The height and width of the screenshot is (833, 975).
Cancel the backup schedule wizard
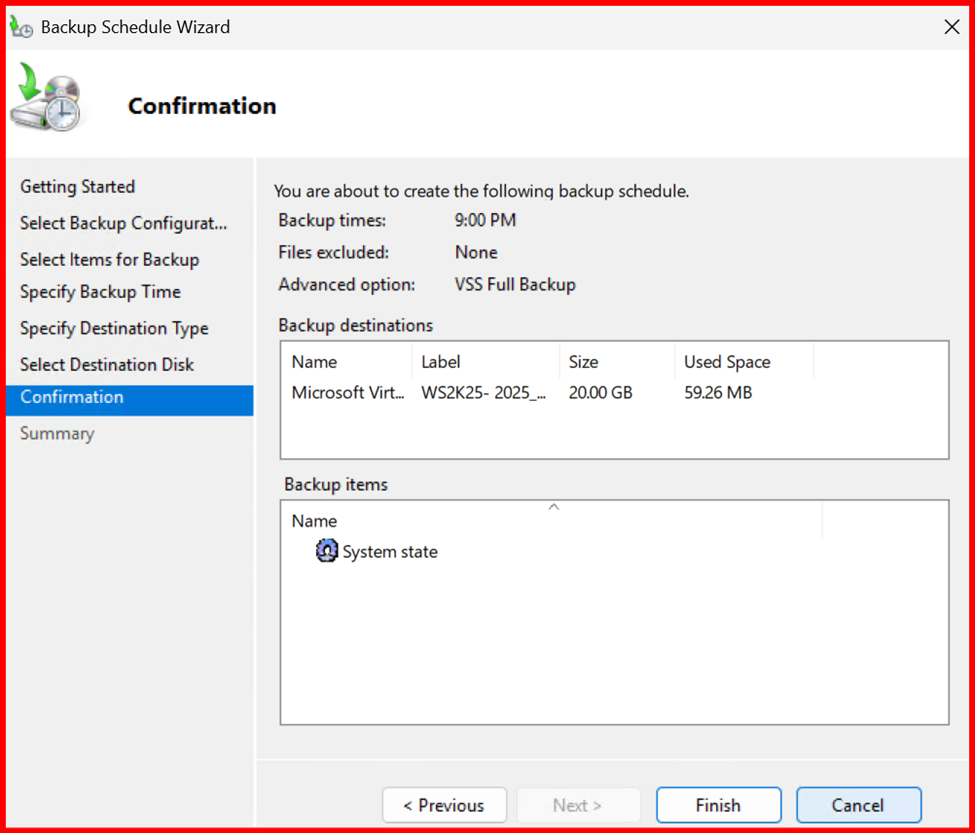(x=858, y=805)
